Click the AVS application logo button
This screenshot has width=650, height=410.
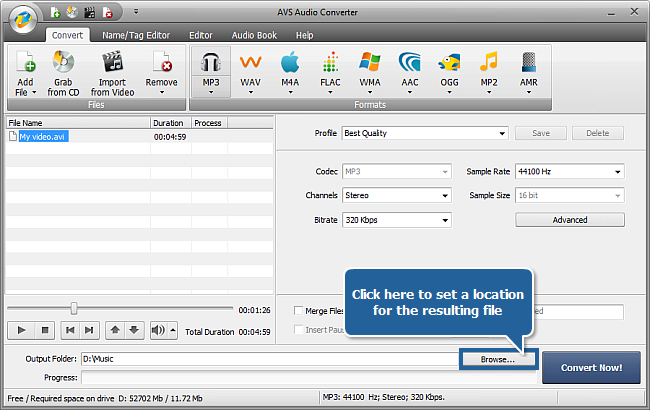click(23, 19)
